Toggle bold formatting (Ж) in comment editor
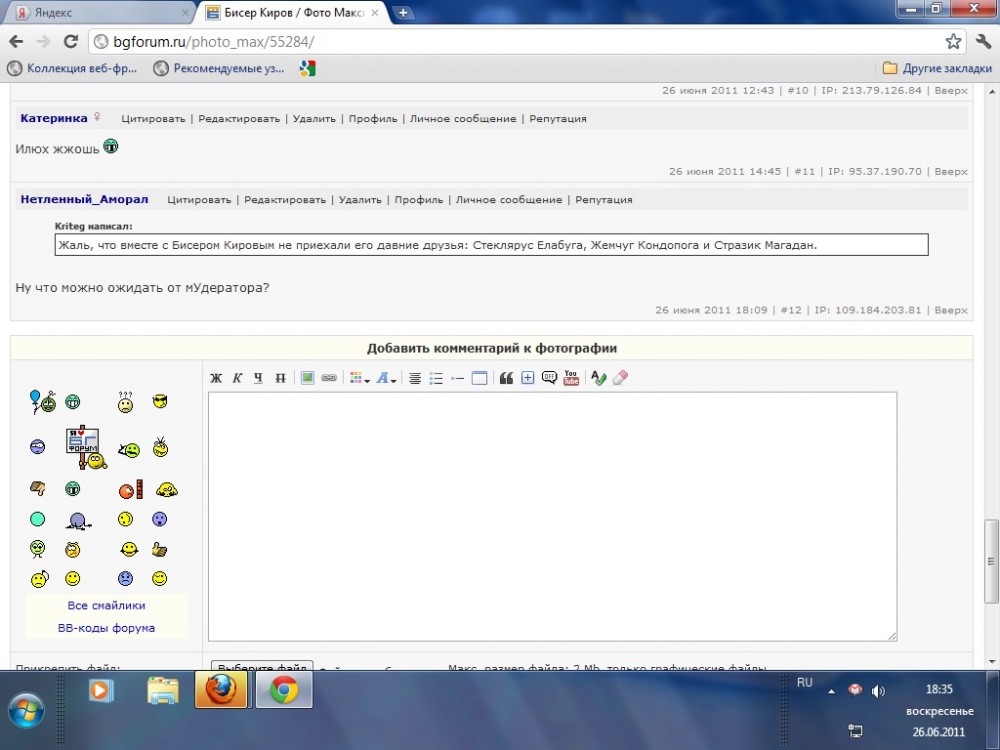Viewport: 1000px width, 750px height. [x=216, y=378]
